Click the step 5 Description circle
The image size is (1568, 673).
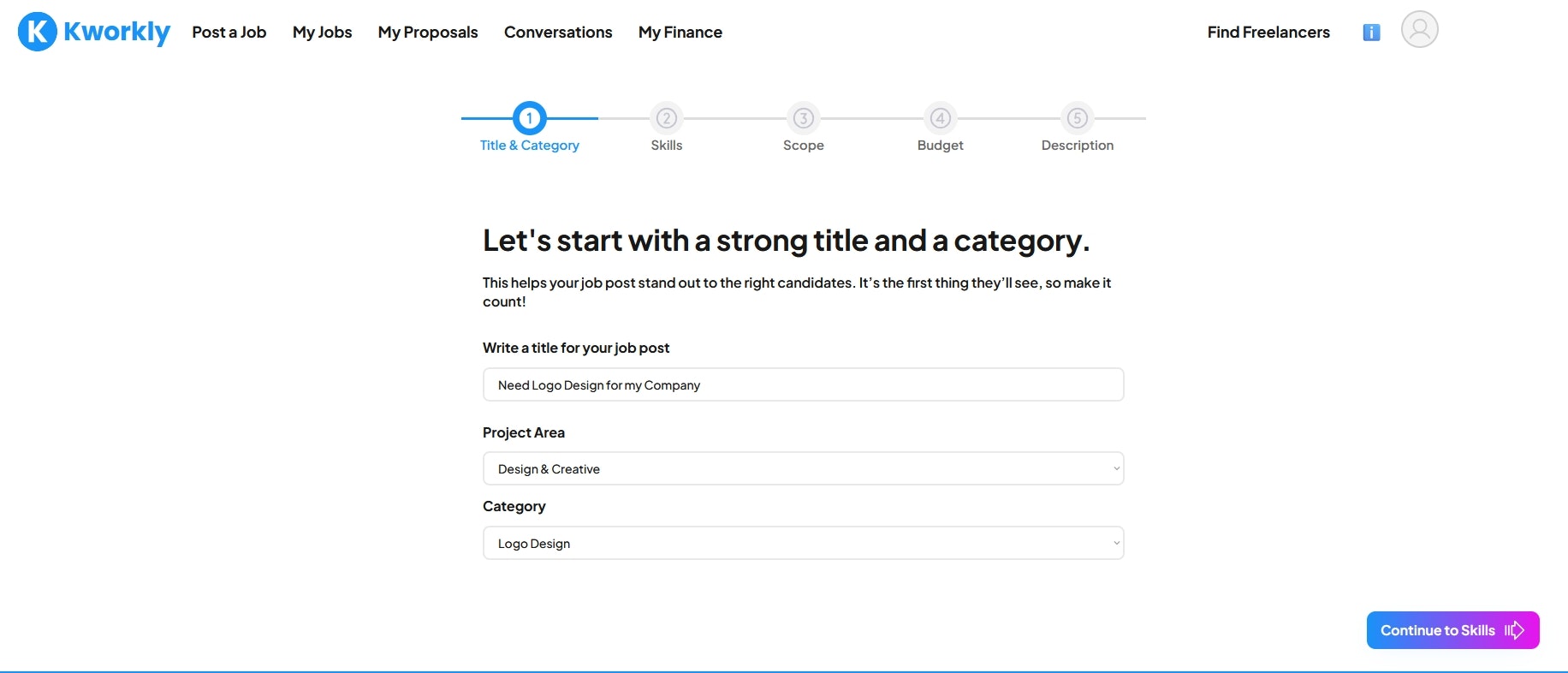pos(1077,118)
